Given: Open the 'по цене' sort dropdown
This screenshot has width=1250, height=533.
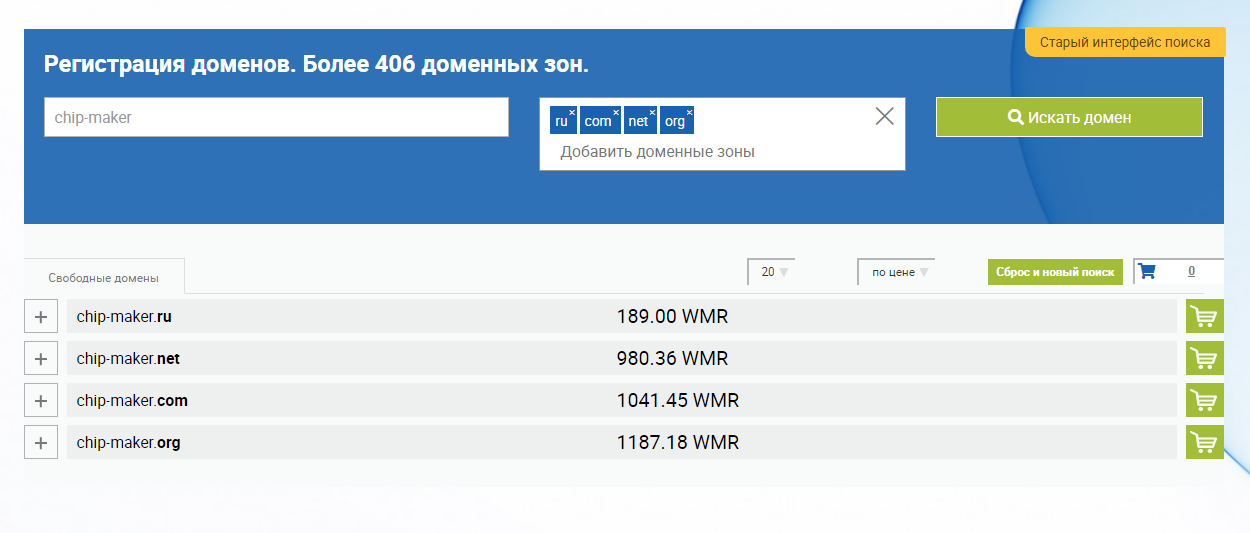Looking at the screenshot, I should tap(896, 272).
